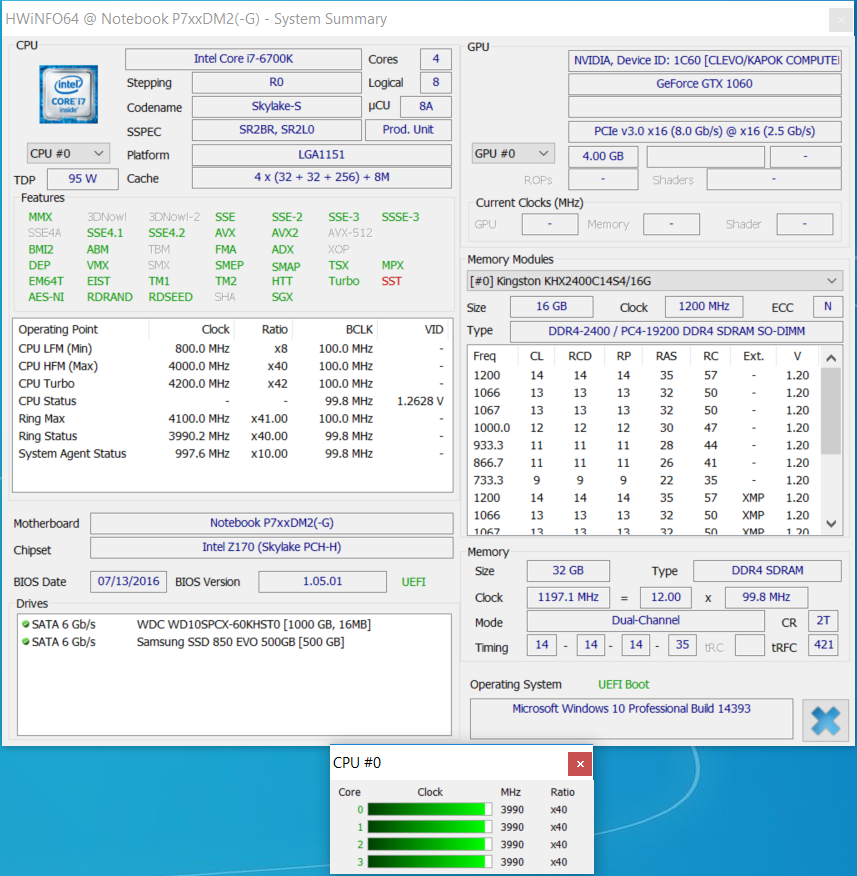Click the AES-NI feature label
This screenshot has height=876, width=857.
46,297
